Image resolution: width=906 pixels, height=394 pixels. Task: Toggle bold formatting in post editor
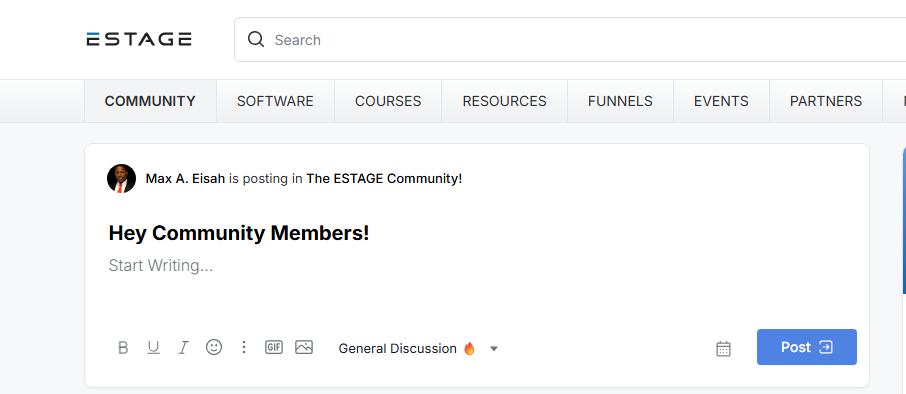tap(123, 348)
